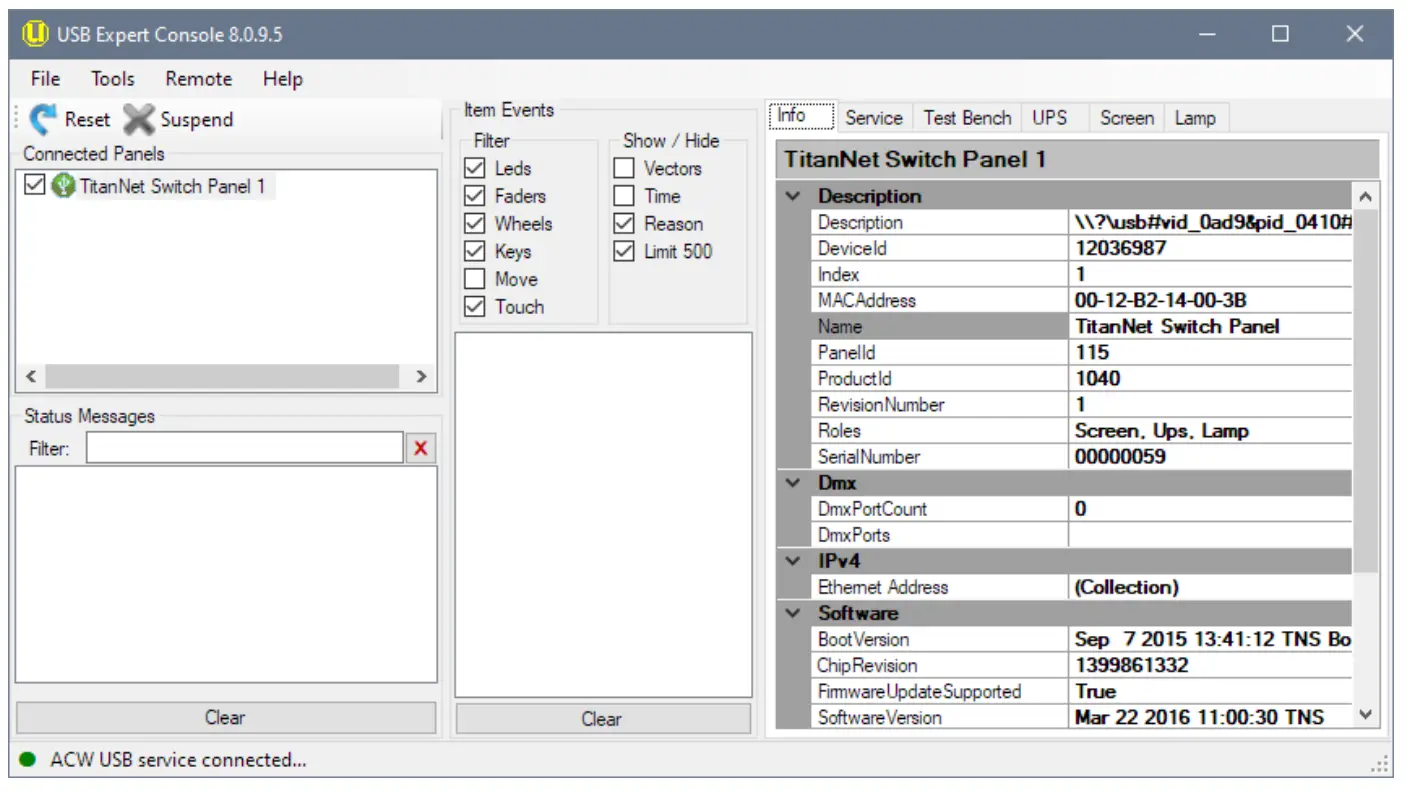This screenshot has width=1406, height=792.
Task: Toggle the Leds filter checkbox
Action: pos(475,168)
